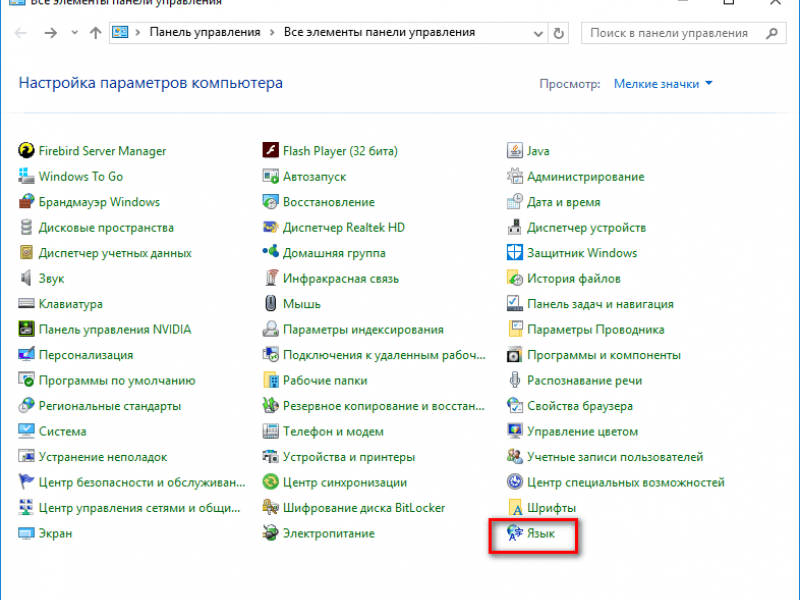Click the История файлов icon
The image size is (800, 600).
pos(515,278)
